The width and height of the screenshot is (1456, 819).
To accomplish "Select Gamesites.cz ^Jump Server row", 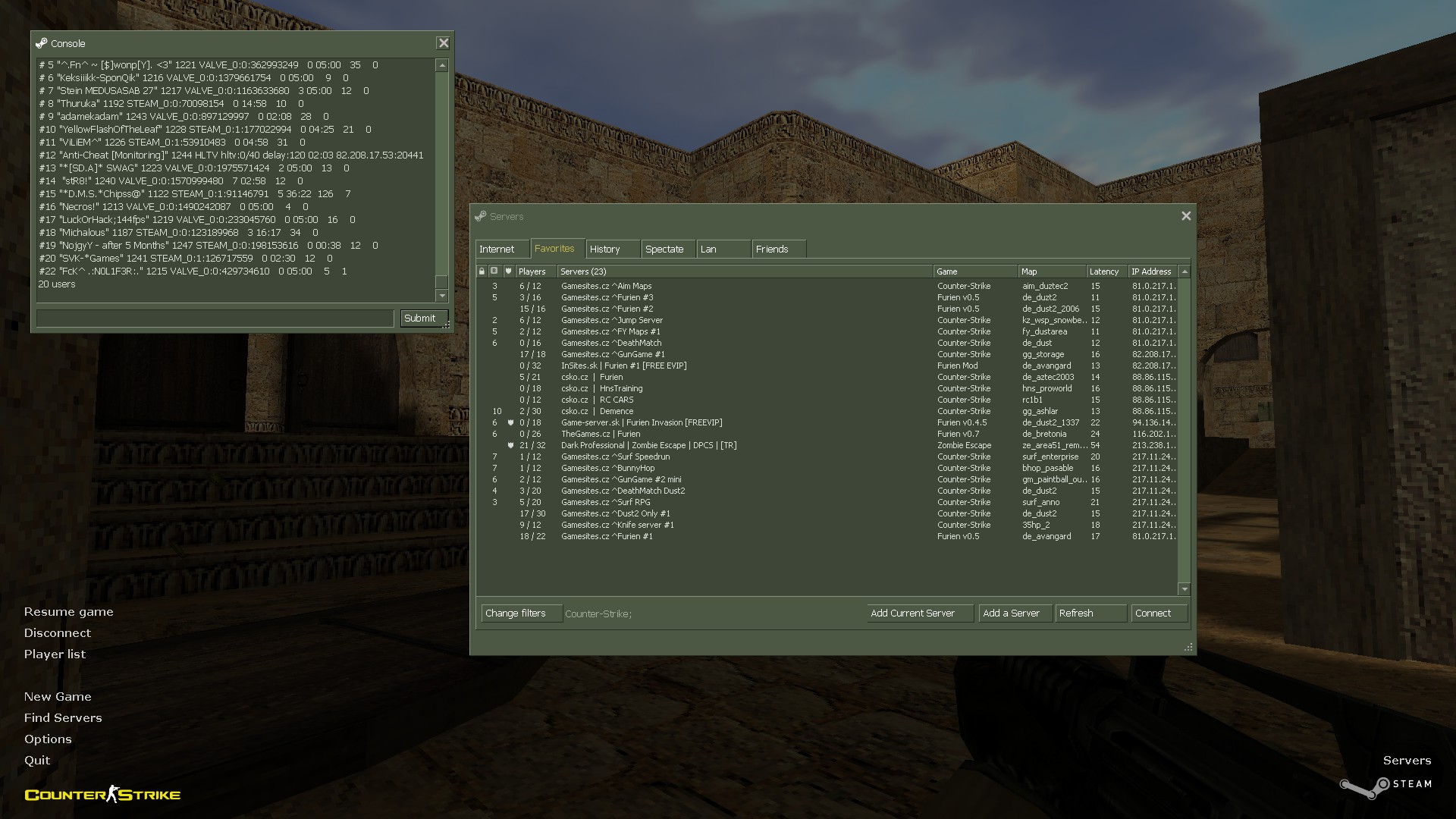I will pos(827,320).
